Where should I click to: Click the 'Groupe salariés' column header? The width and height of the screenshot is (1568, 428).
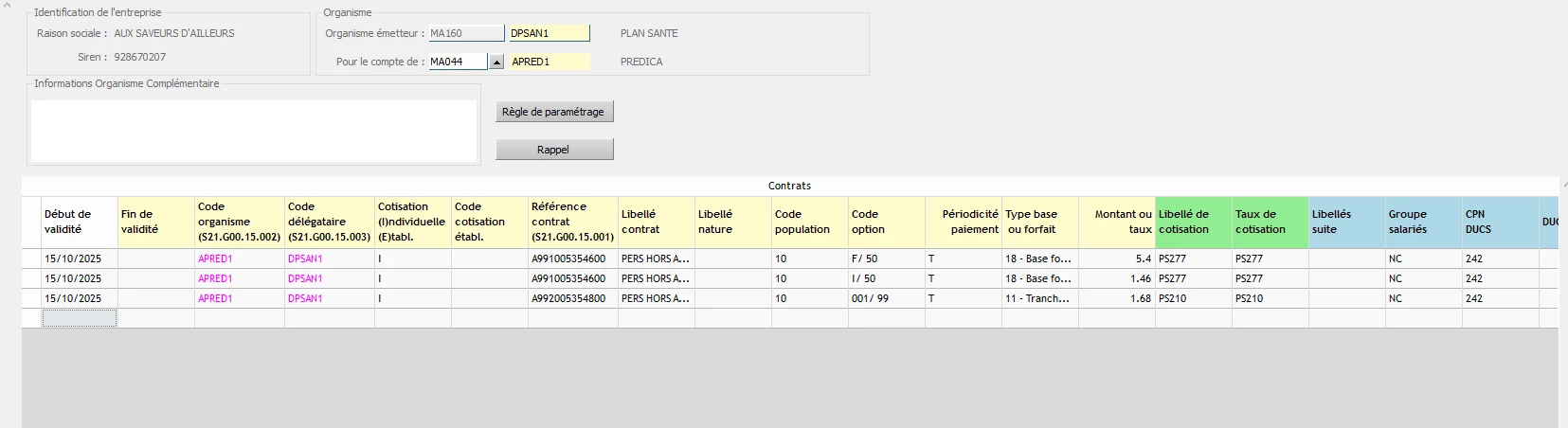(x=1424, y=223)
